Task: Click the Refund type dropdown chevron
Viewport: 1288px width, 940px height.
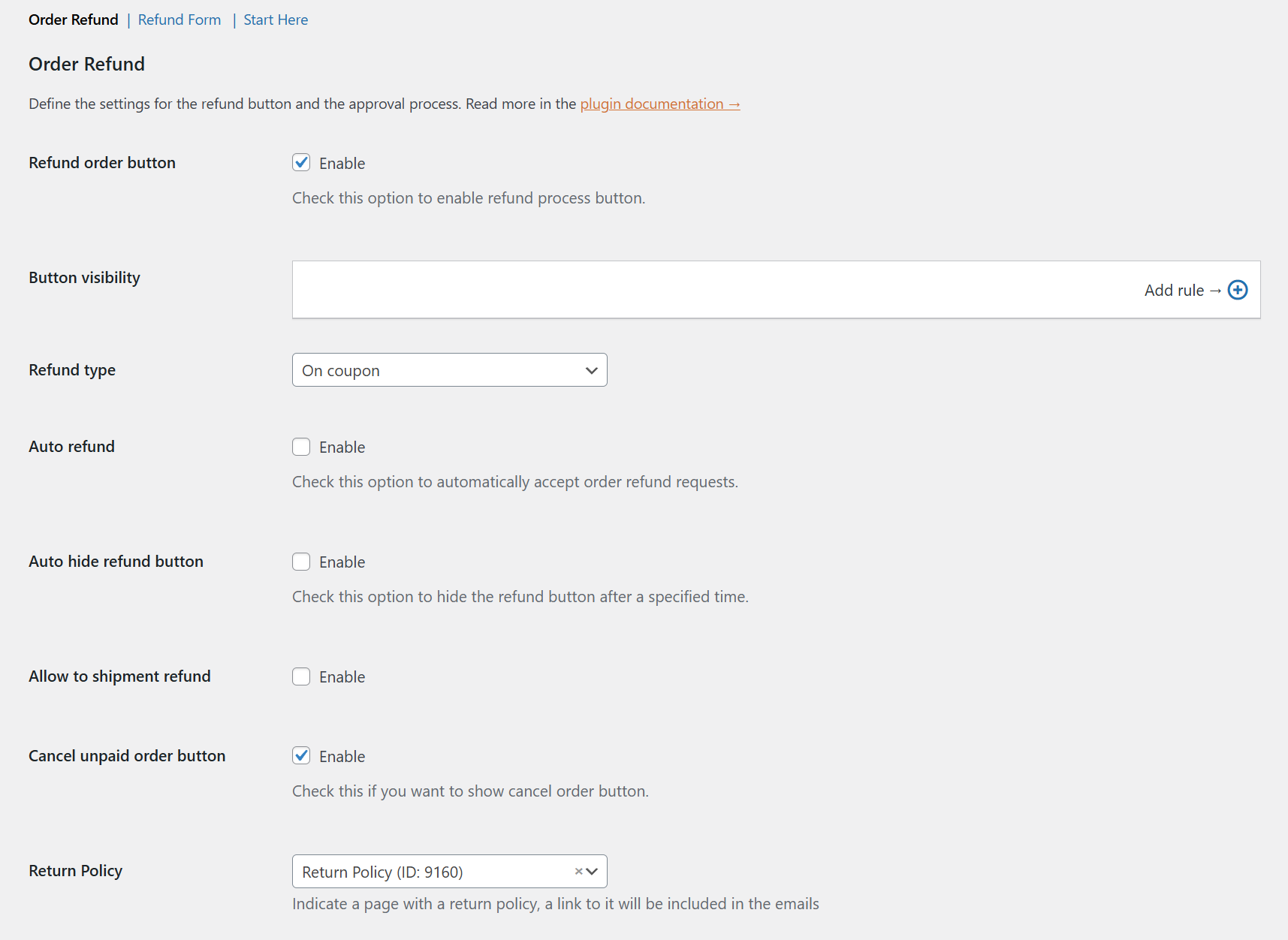Action: 590,370
